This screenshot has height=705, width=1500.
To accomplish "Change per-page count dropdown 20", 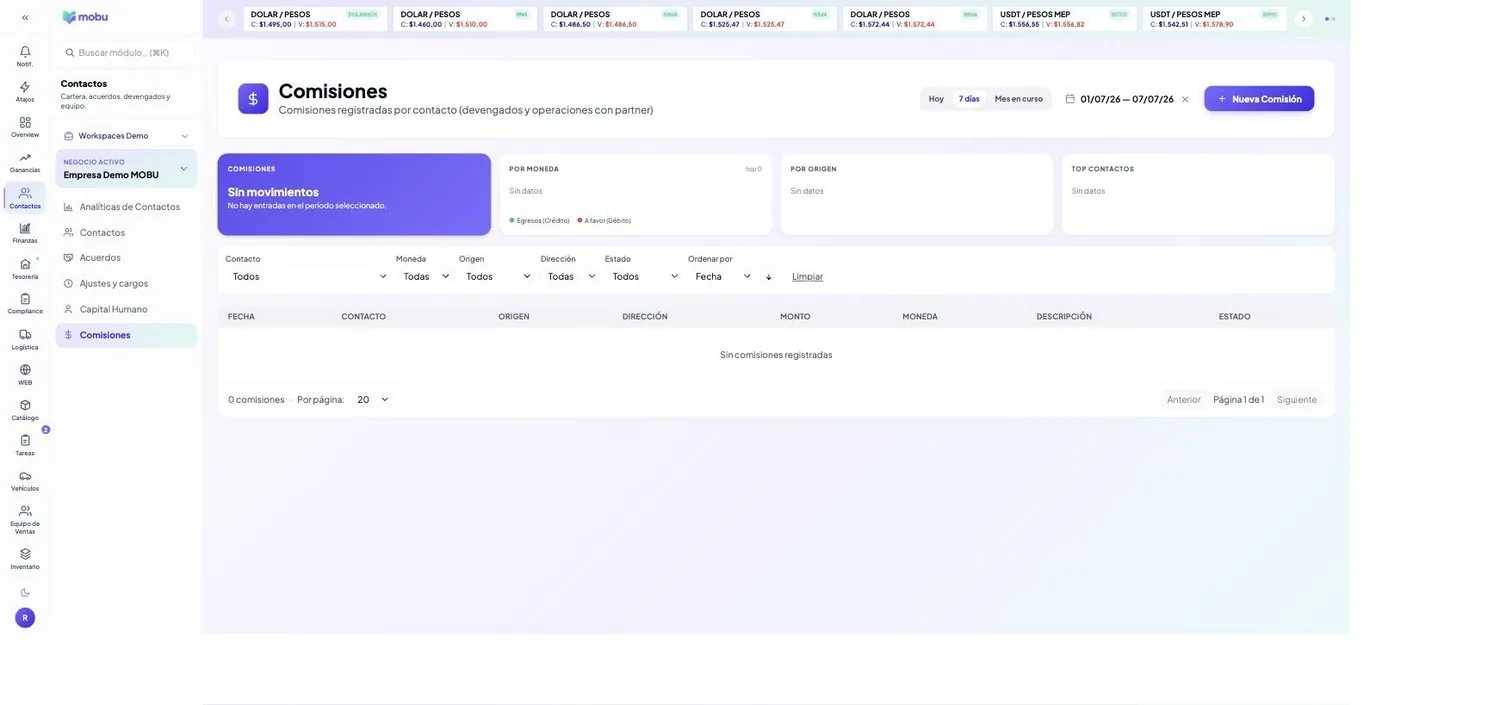I will pos(372,399).
